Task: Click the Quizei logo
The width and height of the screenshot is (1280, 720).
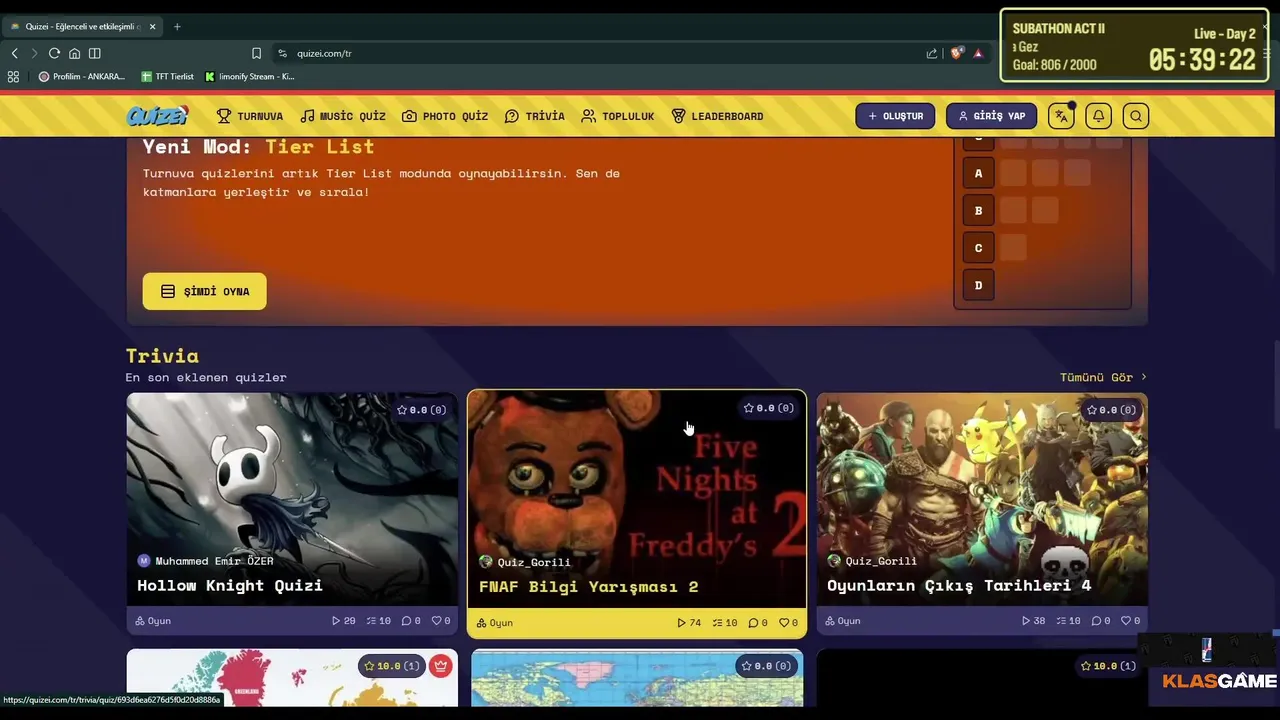Action: [157, 116]
